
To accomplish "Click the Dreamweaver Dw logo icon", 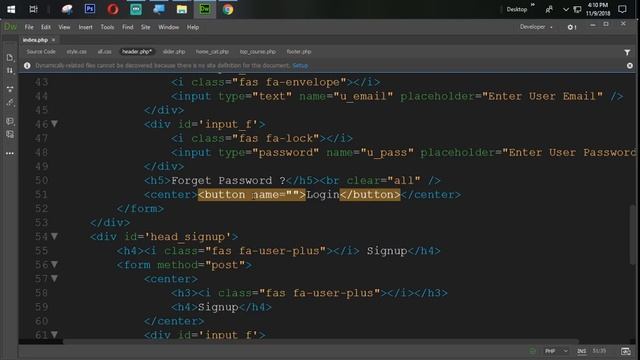I will 10,27.
